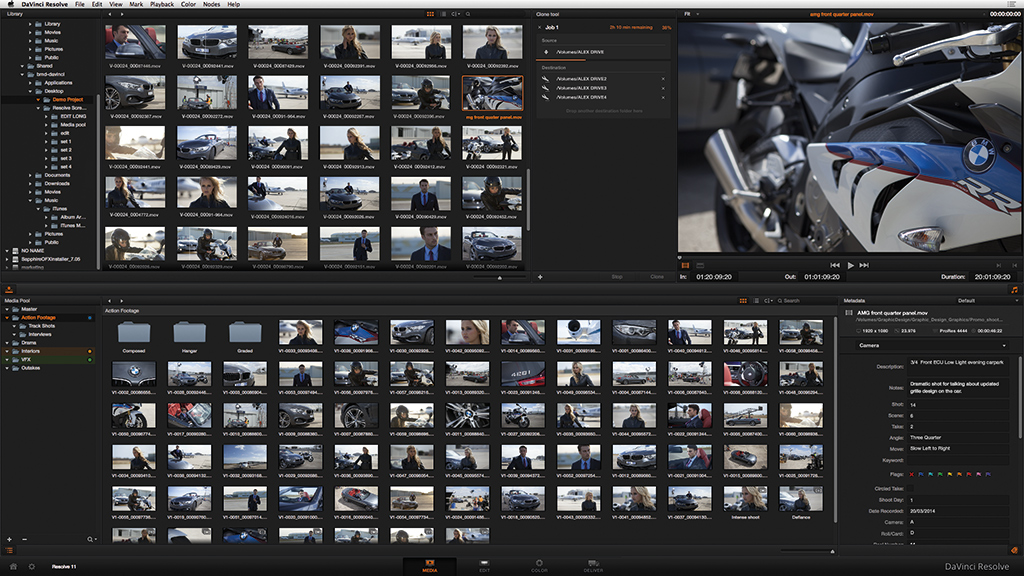
Task: Click the magnifier icon below the bin list
Action: point(90,539)
